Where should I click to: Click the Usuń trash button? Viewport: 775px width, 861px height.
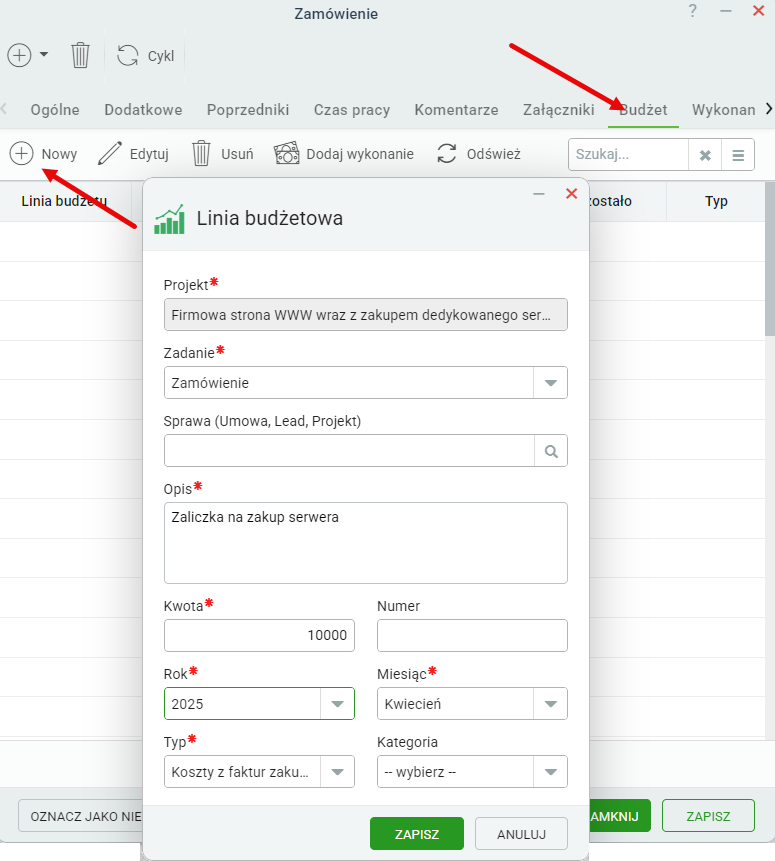(x=222, y=154)
